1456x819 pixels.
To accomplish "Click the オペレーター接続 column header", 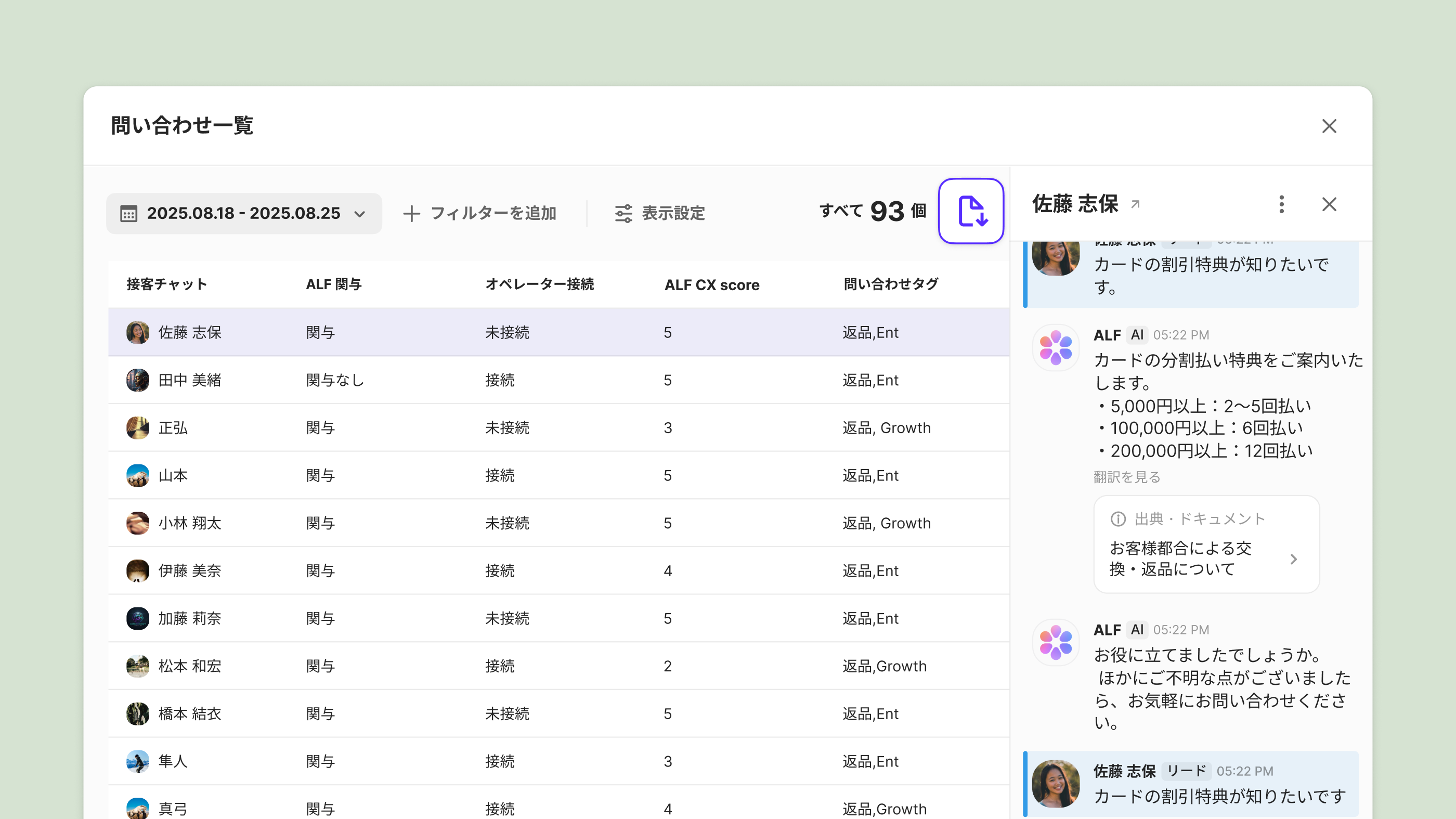I will [540, 284].
